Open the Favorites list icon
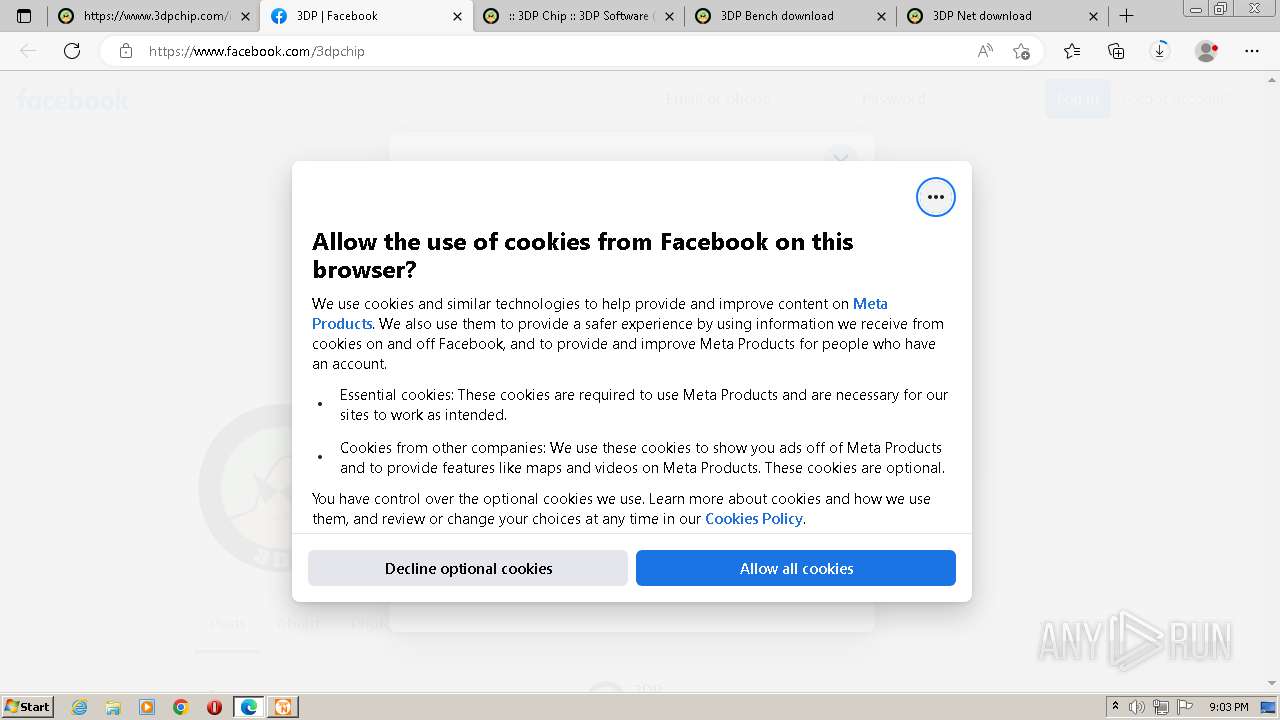1280x720 pixels. [x=1072, y=51]
